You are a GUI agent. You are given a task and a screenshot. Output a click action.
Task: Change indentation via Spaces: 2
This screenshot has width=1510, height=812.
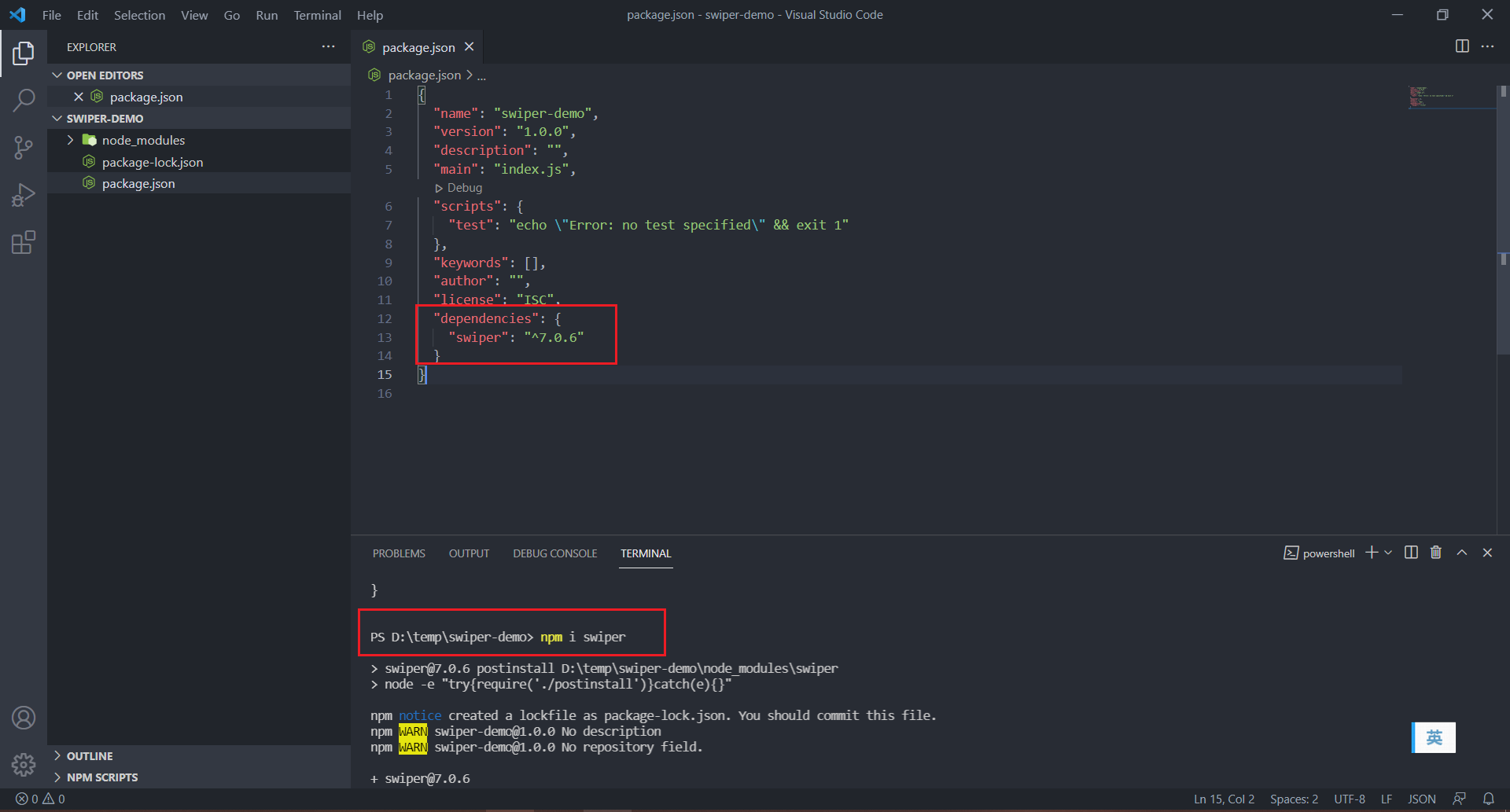1294,799
